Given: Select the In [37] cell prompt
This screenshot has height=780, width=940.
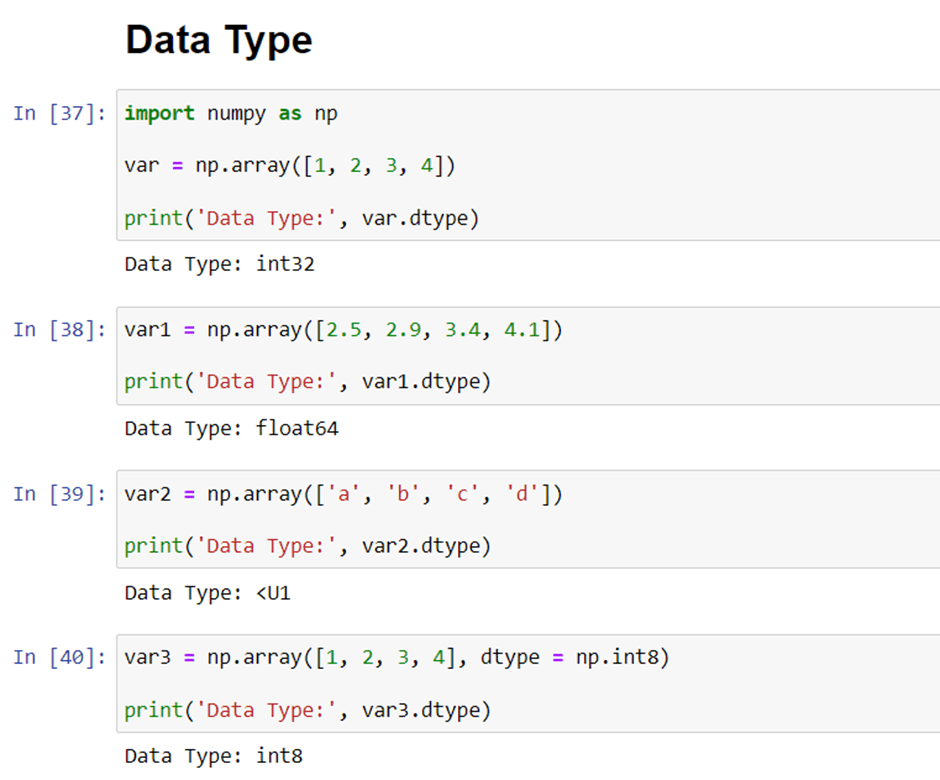Looking at the screenshot, I should 60,113.
